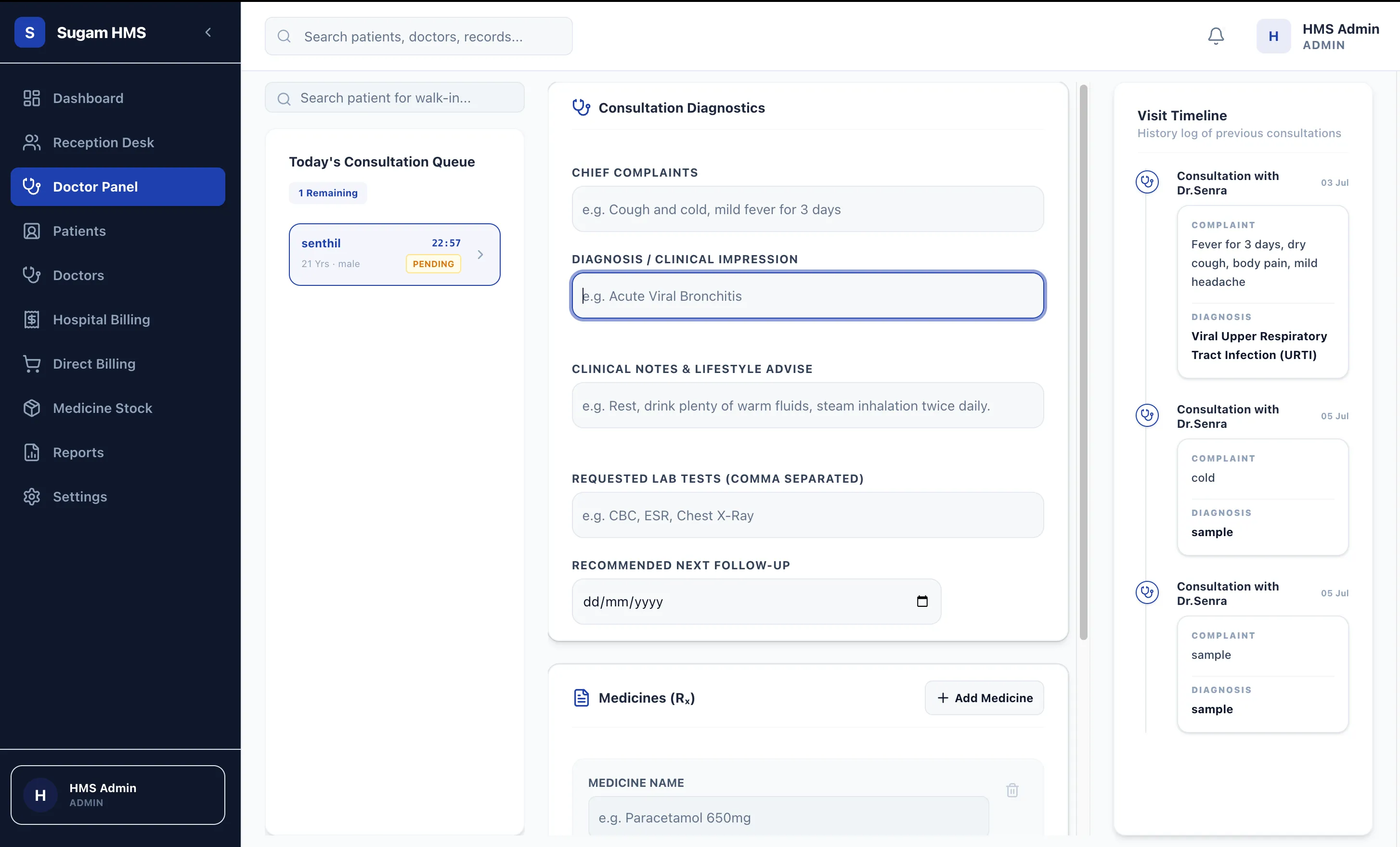Collapse the sidebar with the chevron

[x=208, y=32]
